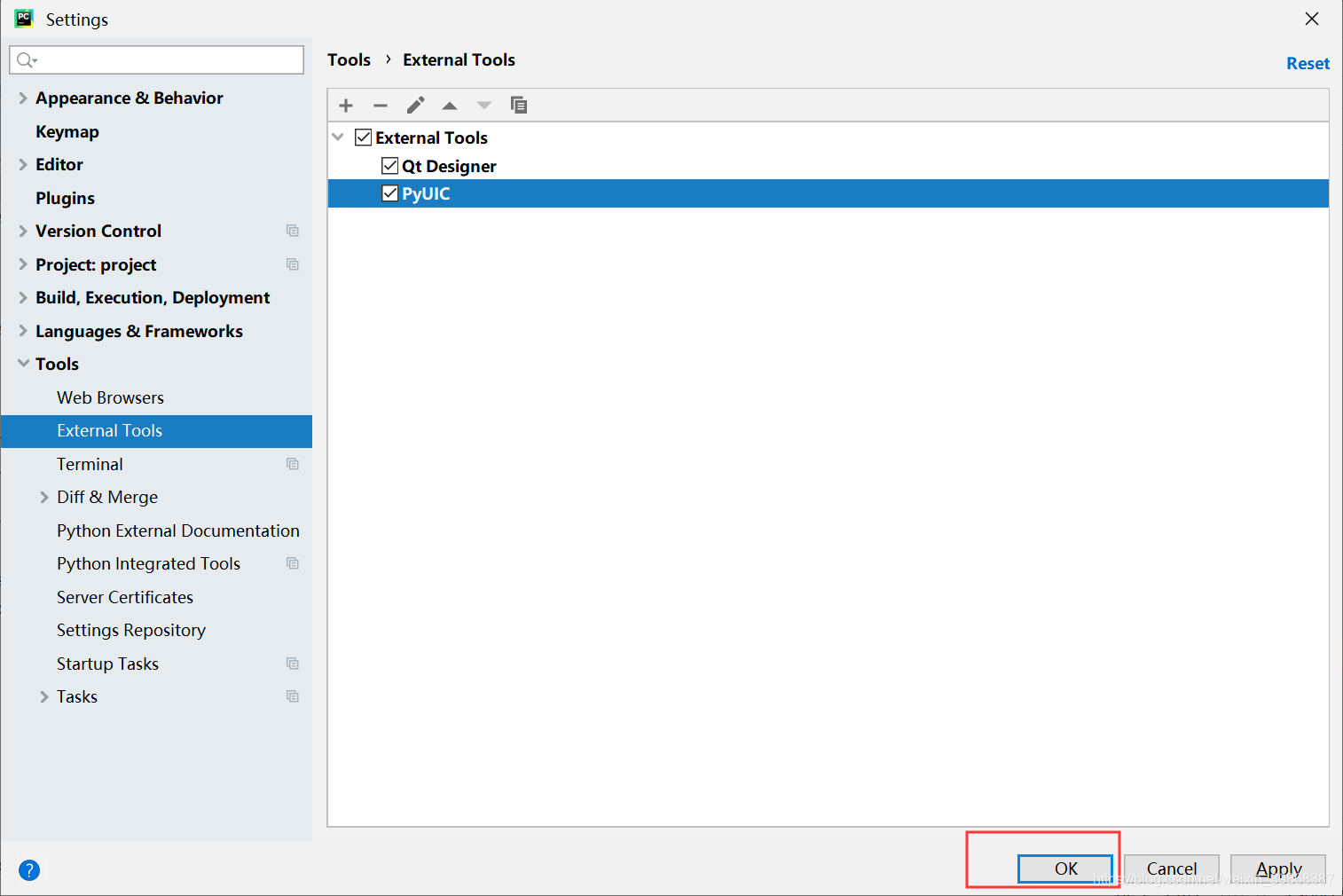Select Qt Designer tool row
The width and height of the screenshot is (1343, 896).
point(829,166)
